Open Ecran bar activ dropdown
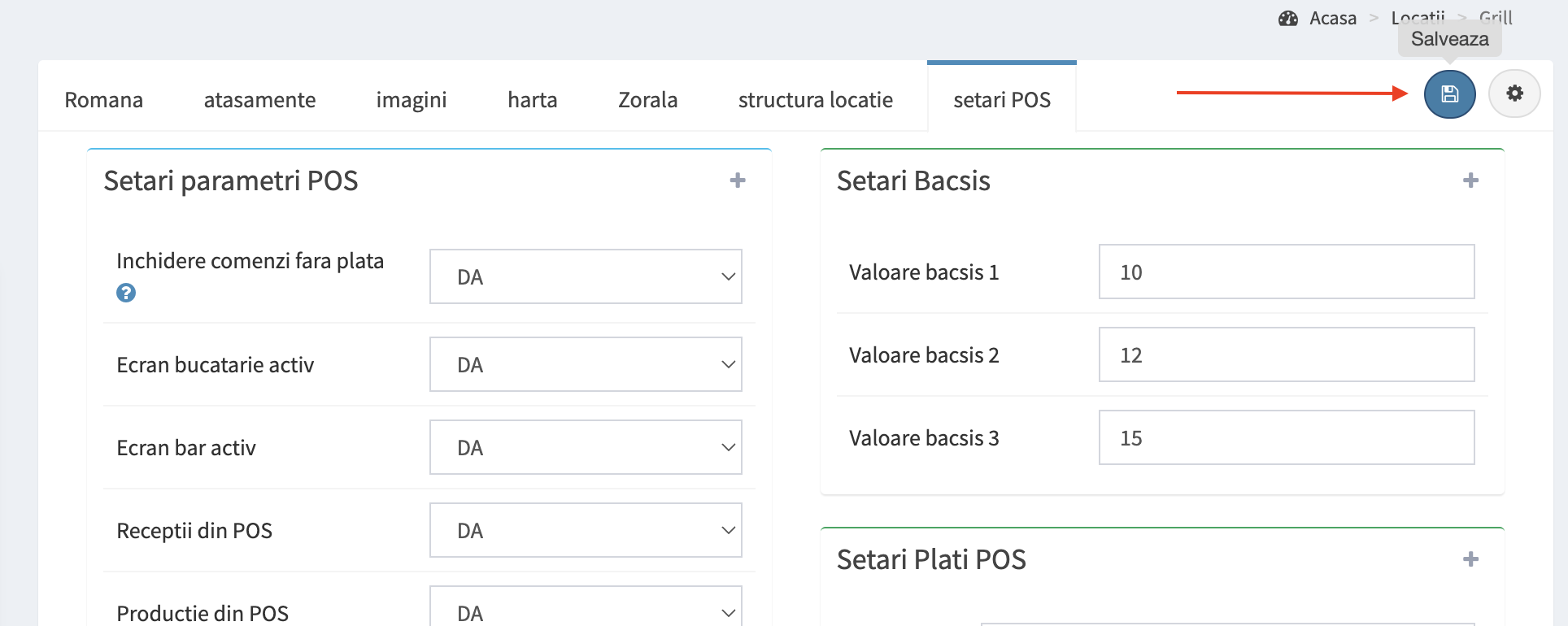Viewport: 1568px width, 626px height. tap(586, 448)
